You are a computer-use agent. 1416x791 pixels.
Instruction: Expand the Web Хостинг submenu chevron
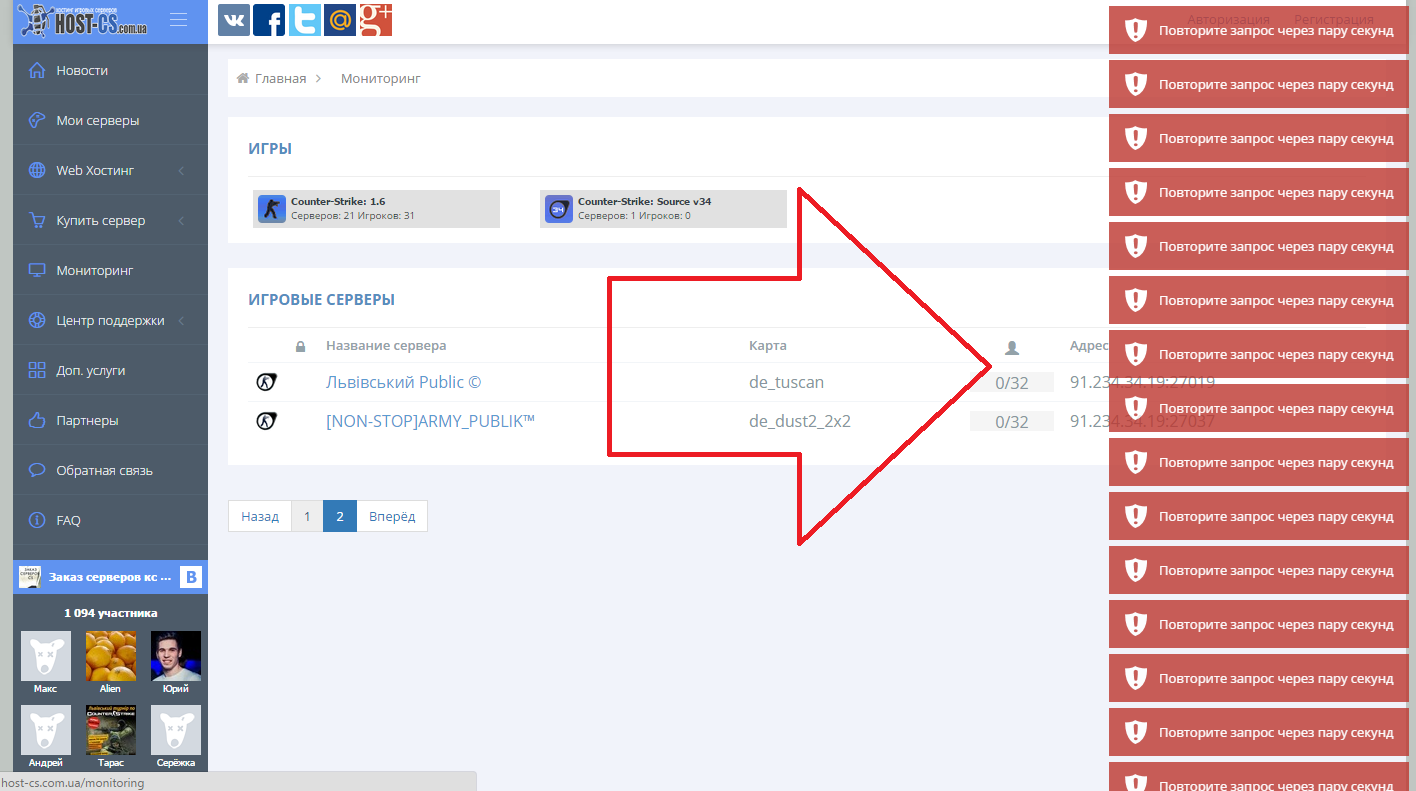[181, 171]
